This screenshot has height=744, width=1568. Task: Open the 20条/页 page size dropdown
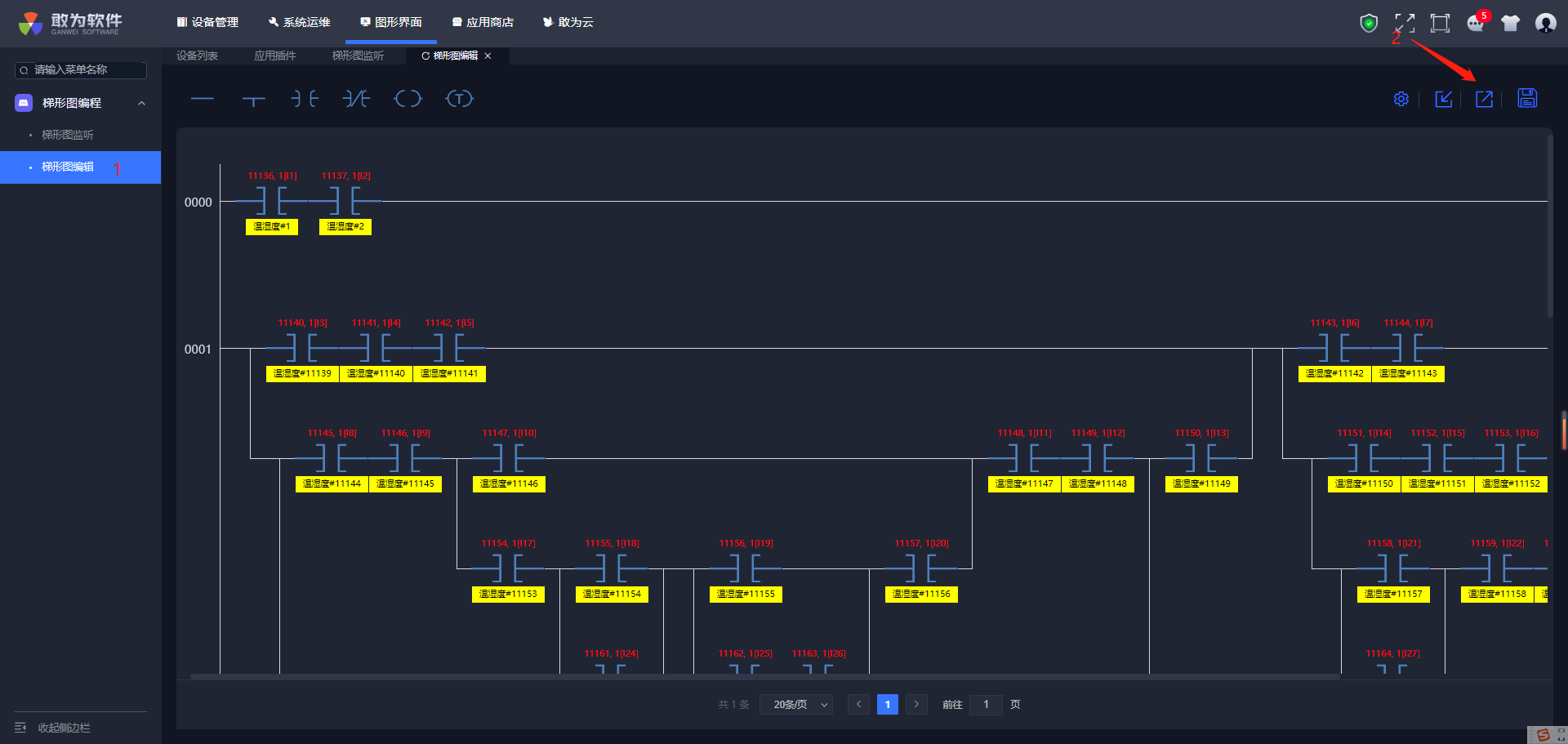point(796,704)
